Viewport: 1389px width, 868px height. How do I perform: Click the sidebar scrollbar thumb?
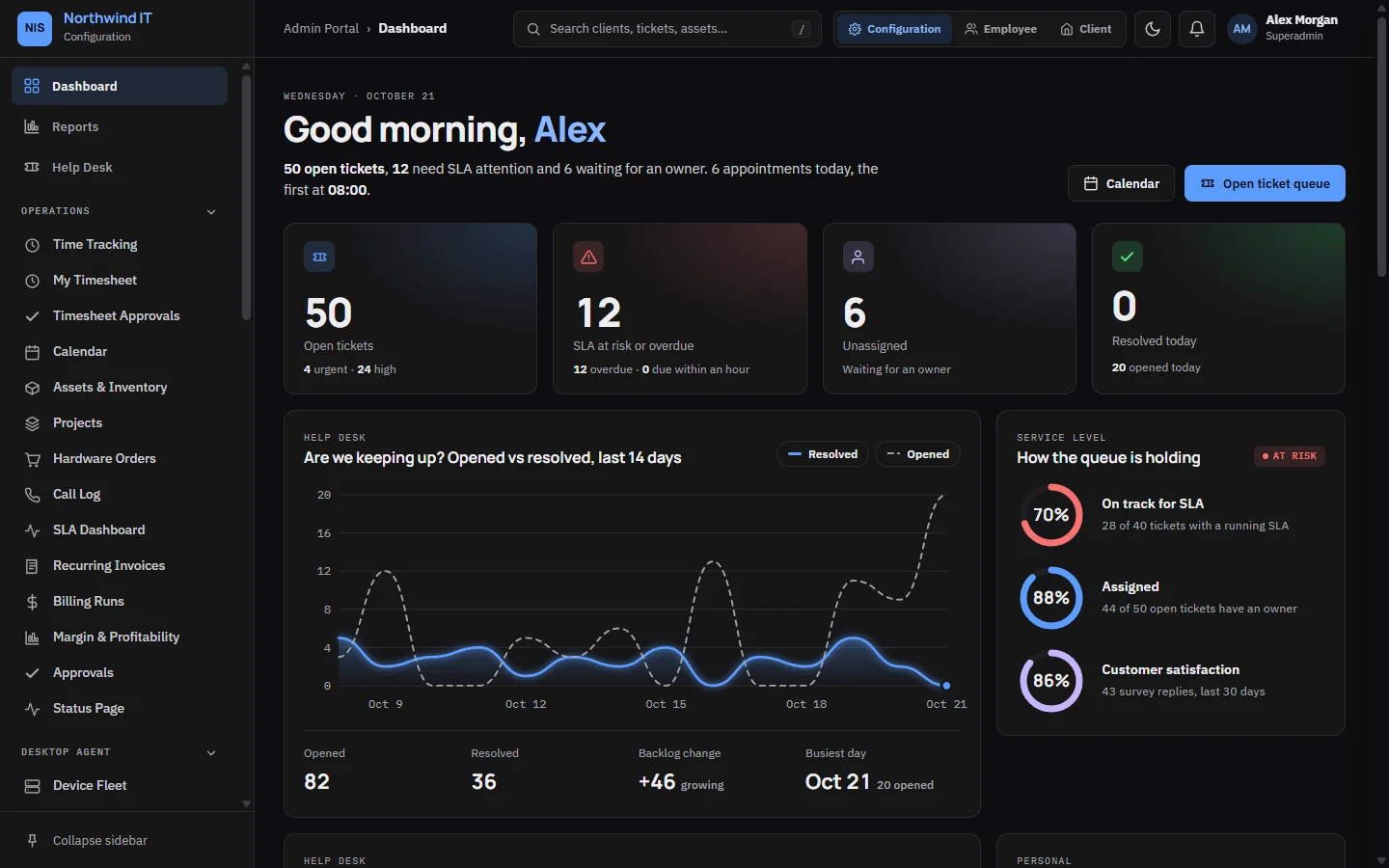pos(246,198)
